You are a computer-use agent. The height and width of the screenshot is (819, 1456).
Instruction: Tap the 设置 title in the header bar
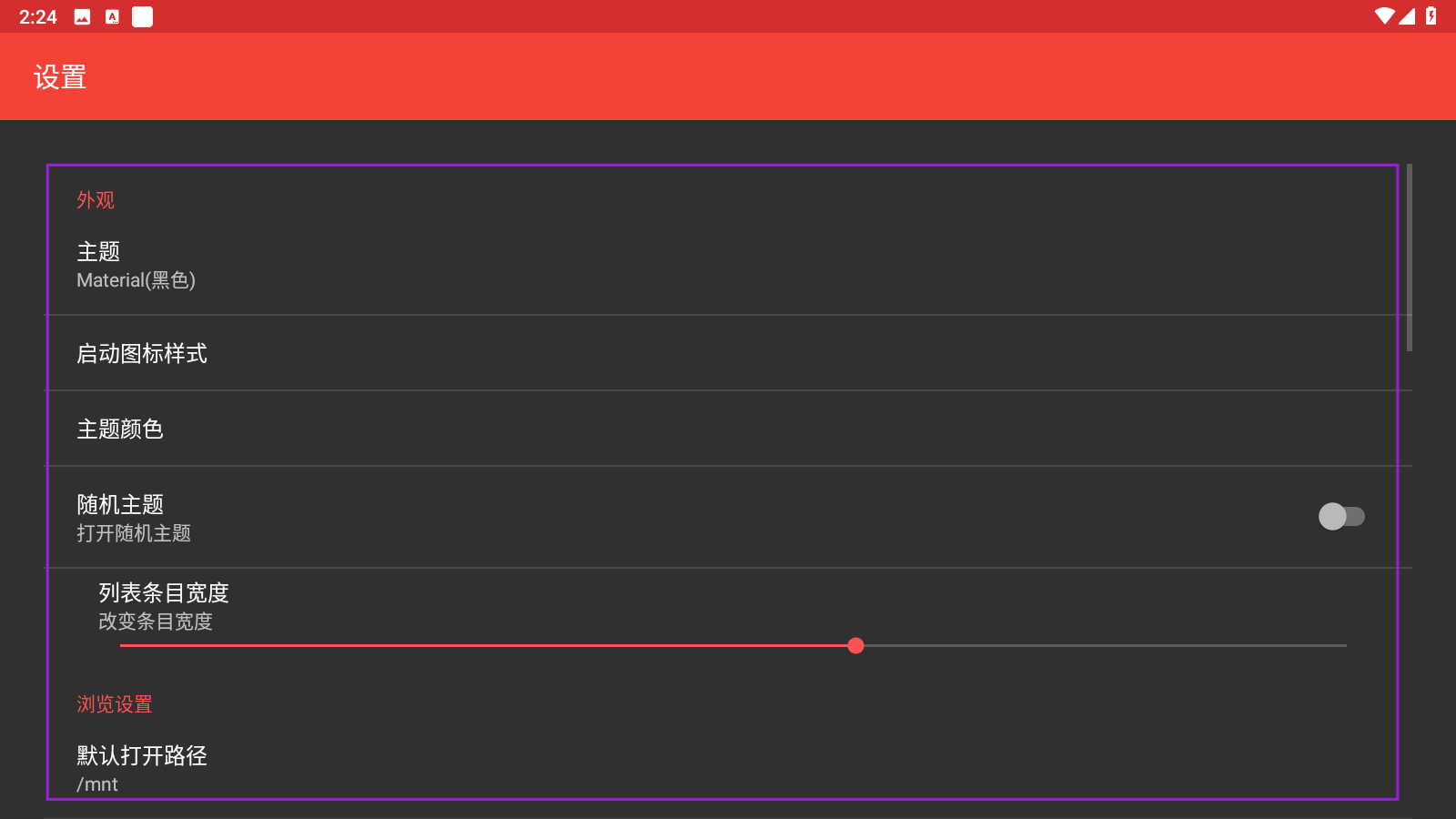click(x=60, y=76)
